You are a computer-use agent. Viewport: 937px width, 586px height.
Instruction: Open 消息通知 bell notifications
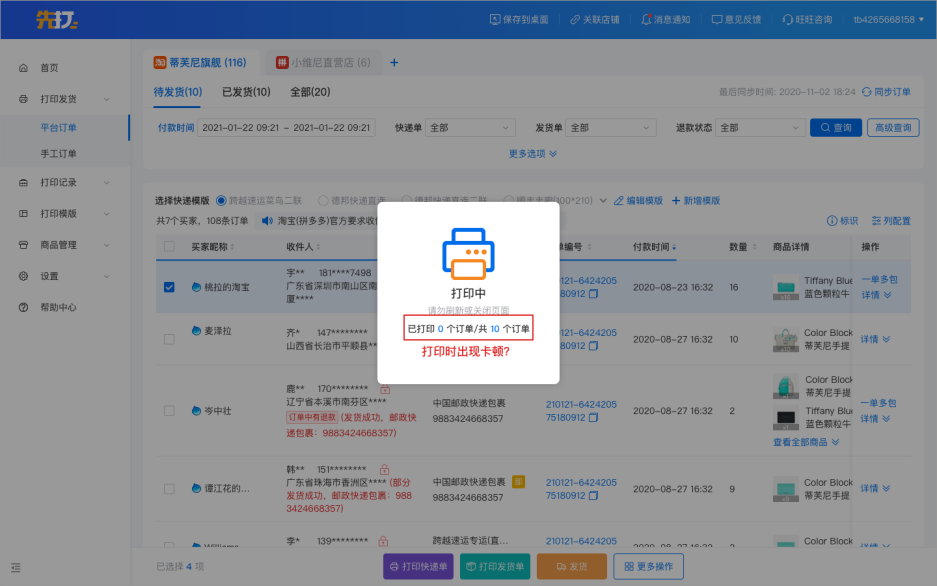tap(647, 20)
